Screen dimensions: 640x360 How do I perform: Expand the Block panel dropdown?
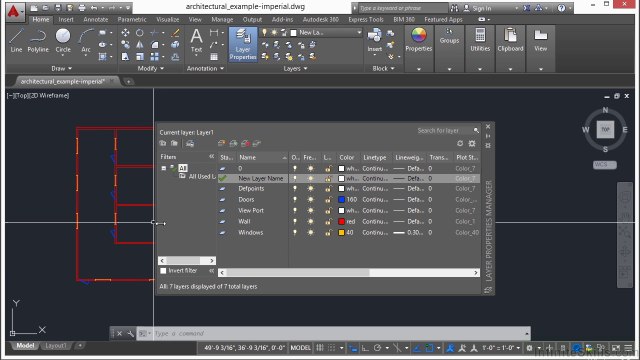[383, 69]
